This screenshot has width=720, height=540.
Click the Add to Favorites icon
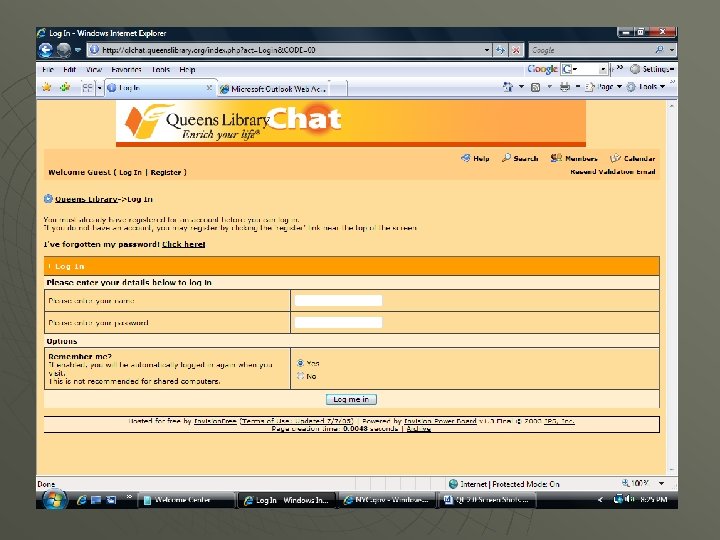pyautogui.click(x=65, y=87)
